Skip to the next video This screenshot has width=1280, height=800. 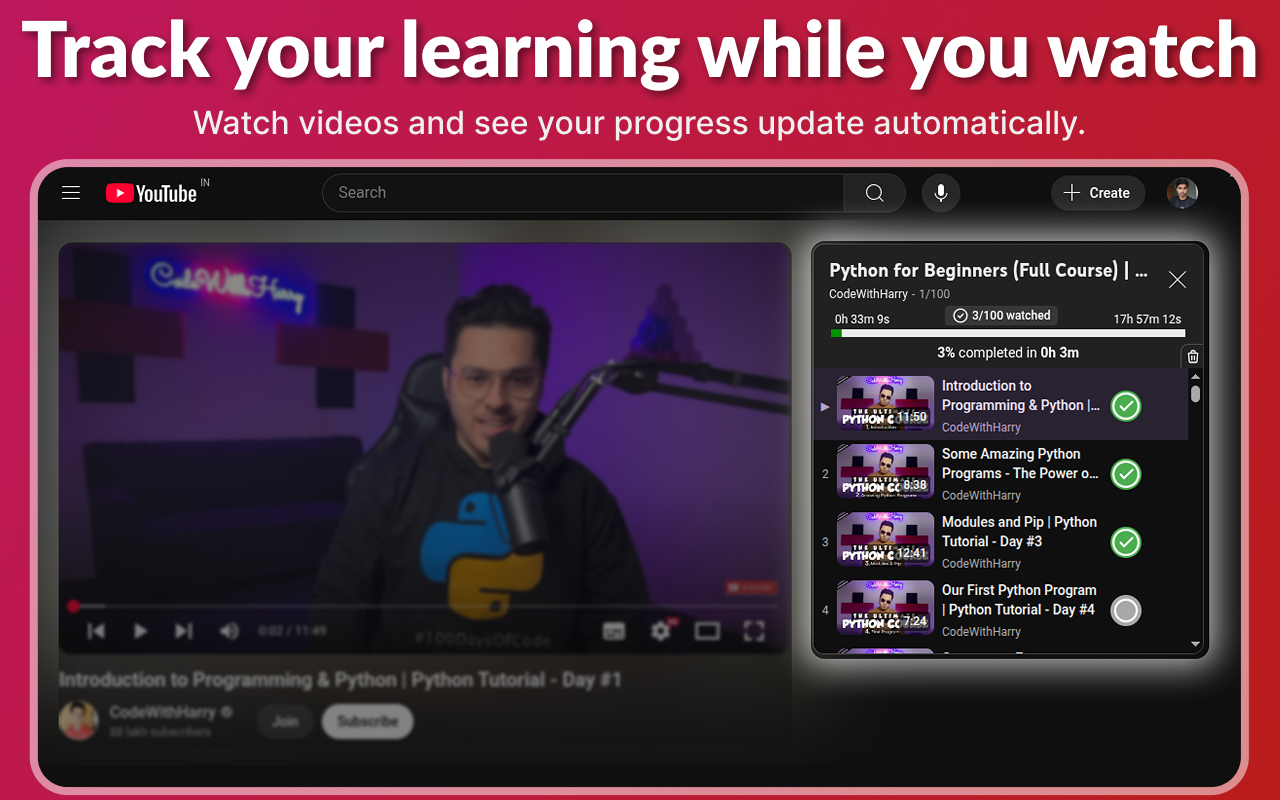point(183,631)
